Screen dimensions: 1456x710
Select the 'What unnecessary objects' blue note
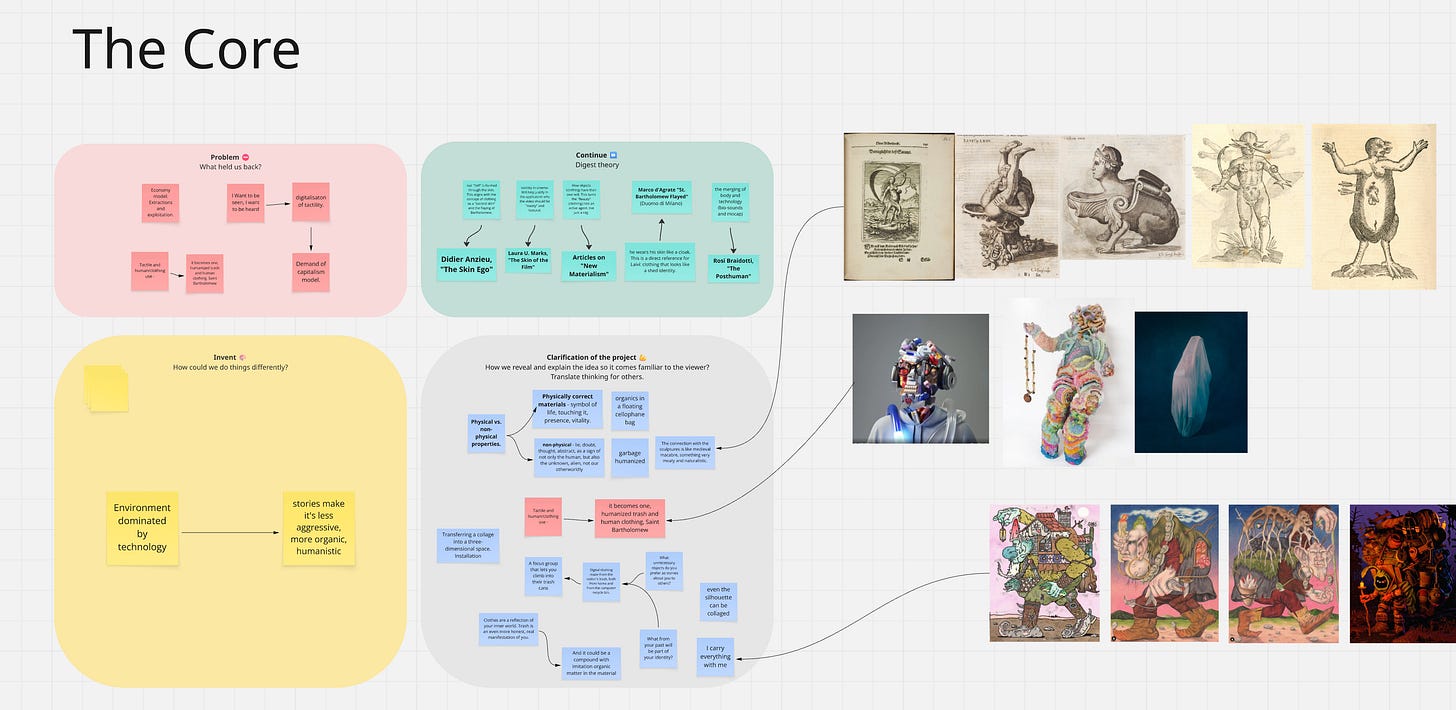662,569
